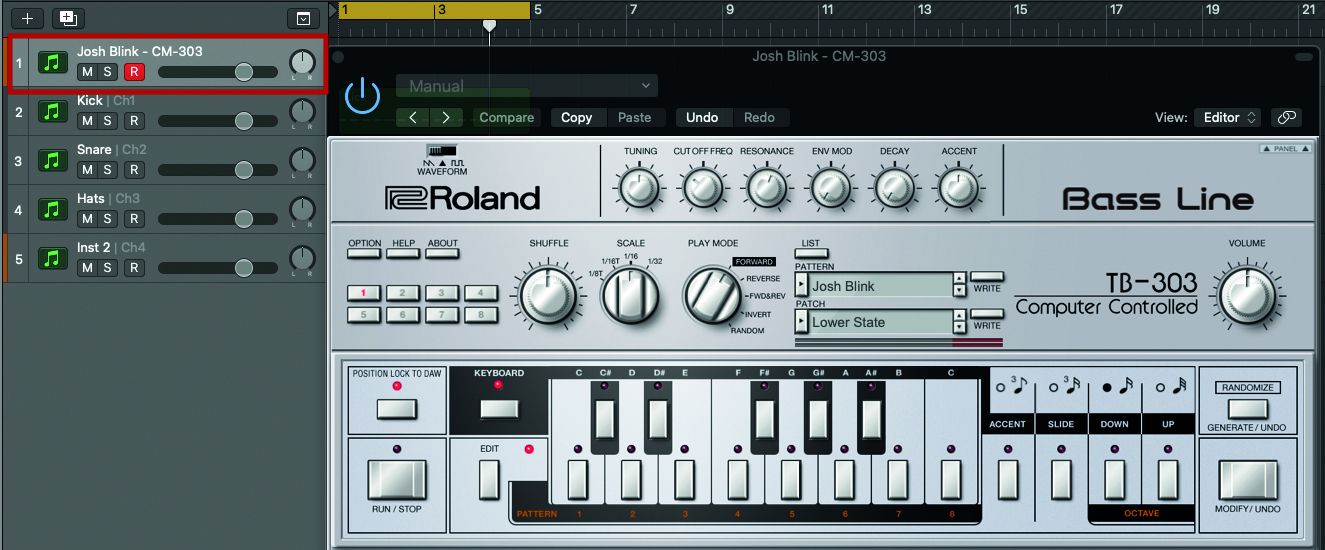This screenshot has width=1325, height=550.
Task: Mute the Inst 2 track
Action: 87,268
